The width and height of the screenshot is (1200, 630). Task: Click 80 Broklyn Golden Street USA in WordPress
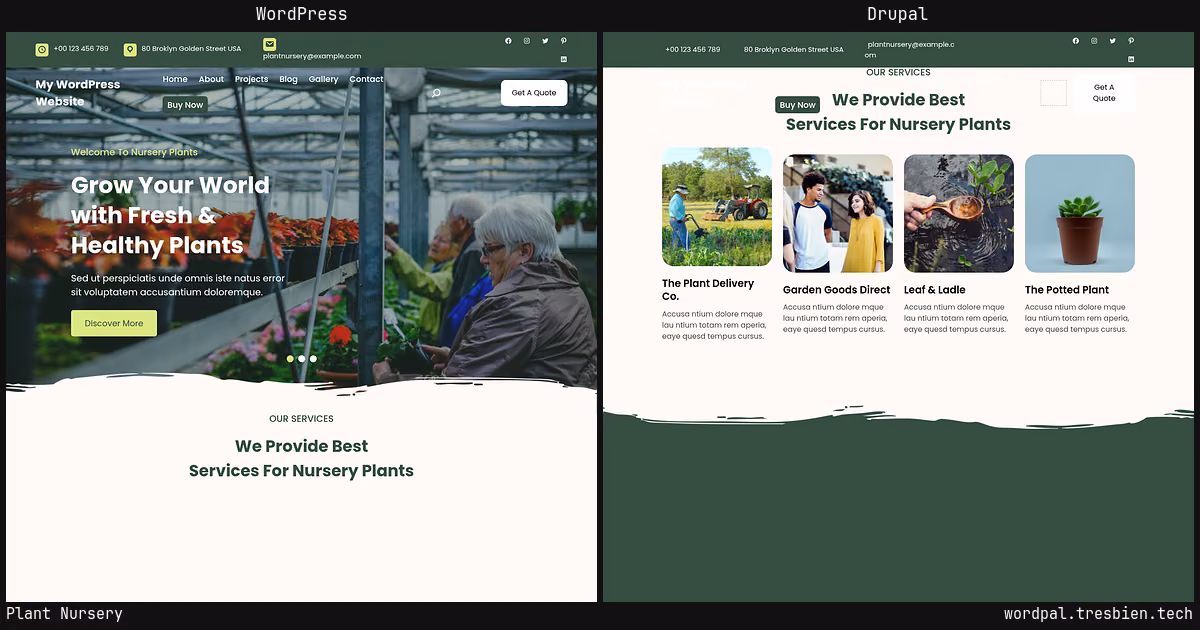(191, 49)
